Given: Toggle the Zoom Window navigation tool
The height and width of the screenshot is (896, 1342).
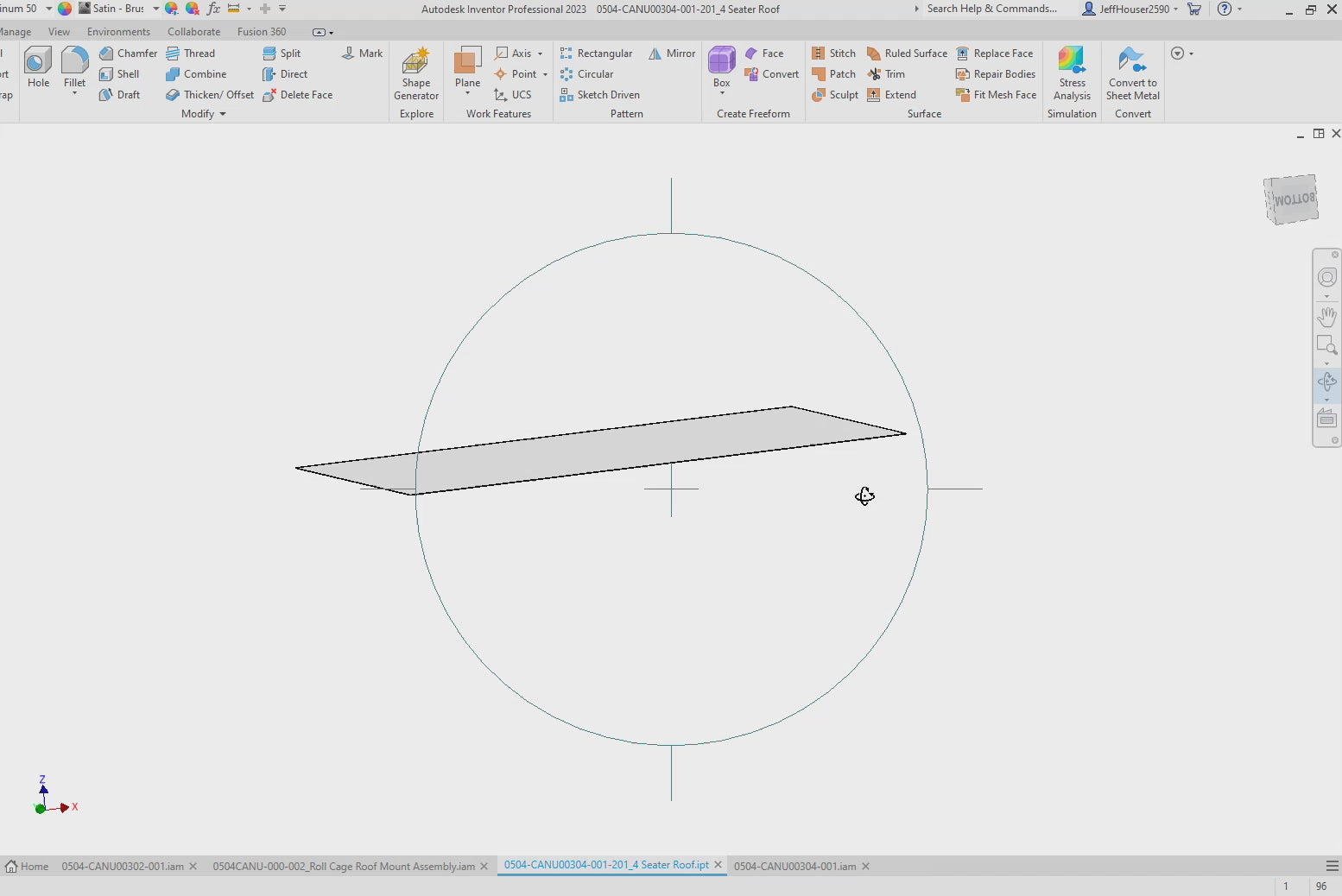Looking at the screenshot, I should (x=1326, y=345).
